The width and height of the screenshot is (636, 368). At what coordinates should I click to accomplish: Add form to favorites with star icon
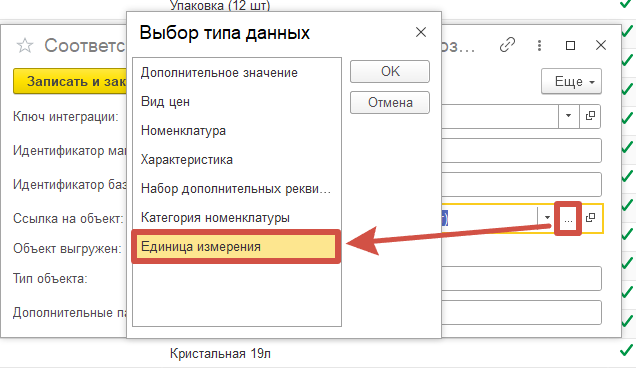tap(24, 45)
